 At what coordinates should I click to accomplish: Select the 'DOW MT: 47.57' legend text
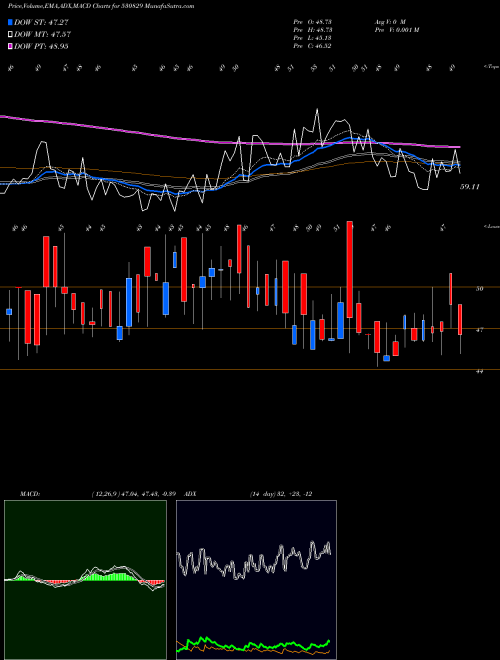42,35
